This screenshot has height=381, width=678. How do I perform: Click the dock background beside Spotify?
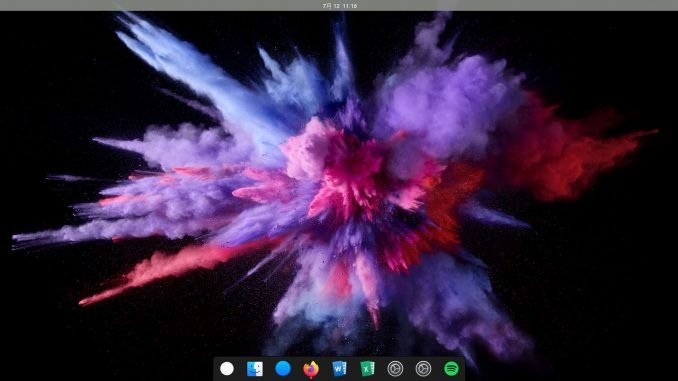pyautogui.click(x=462, y=368)
